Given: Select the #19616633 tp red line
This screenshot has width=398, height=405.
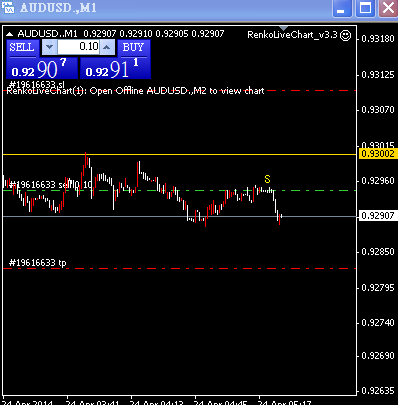Looking at the screenshot, I should [x=179, y=268].
